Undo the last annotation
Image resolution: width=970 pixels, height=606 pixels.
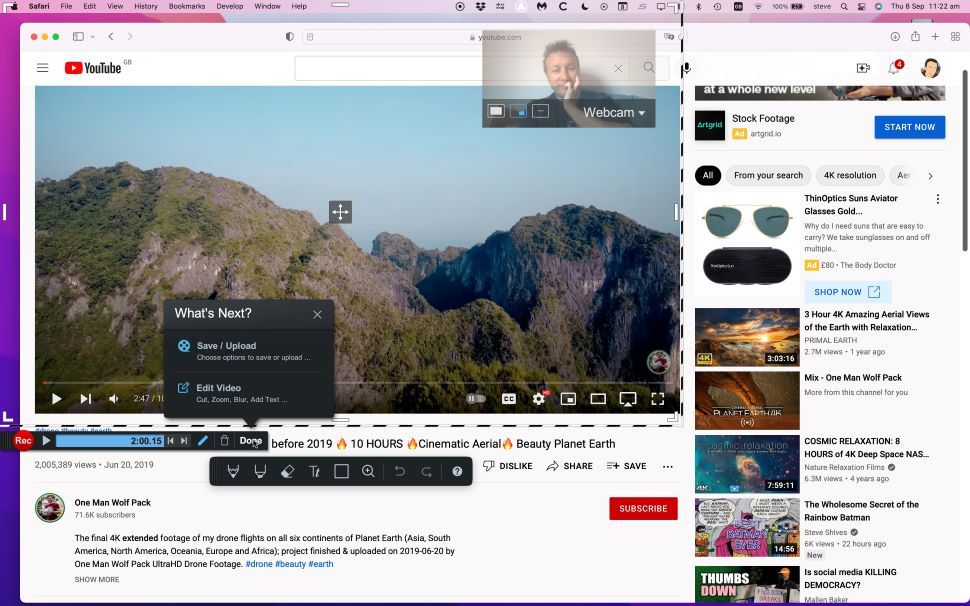pyautogui.click(x=398, y=471)
